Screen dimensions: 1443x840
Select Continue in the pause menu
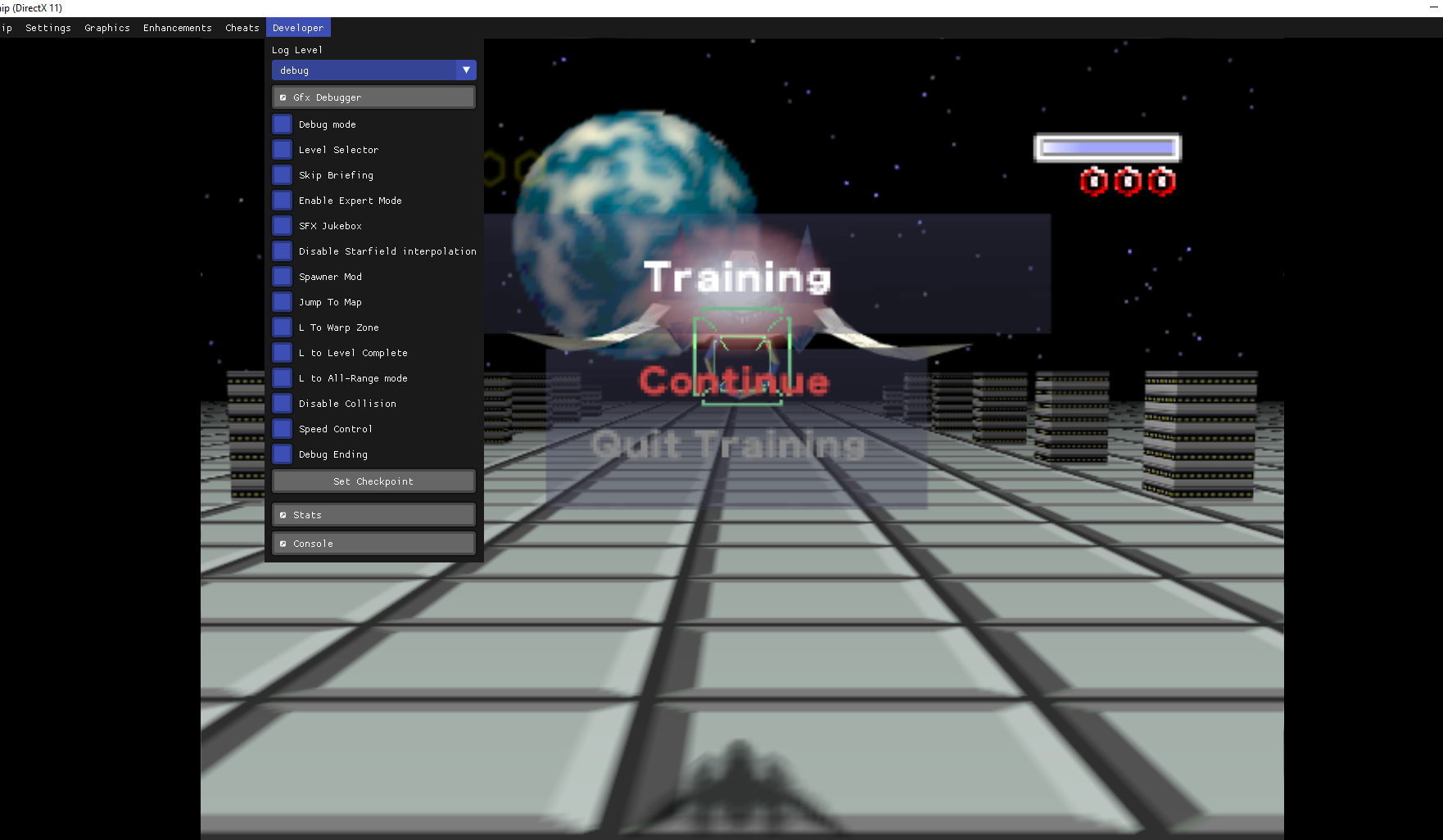(x=735, y=382)
